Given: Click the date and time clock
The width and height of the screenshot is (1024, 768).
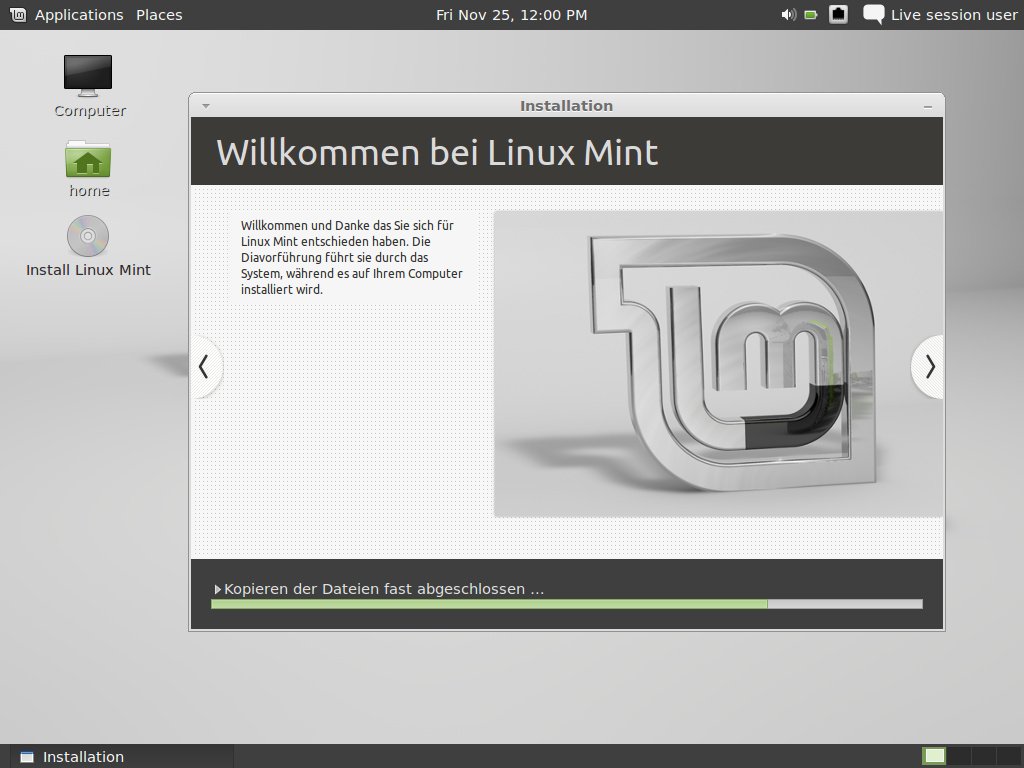Looking at the screenshot, I should [511, 14].
